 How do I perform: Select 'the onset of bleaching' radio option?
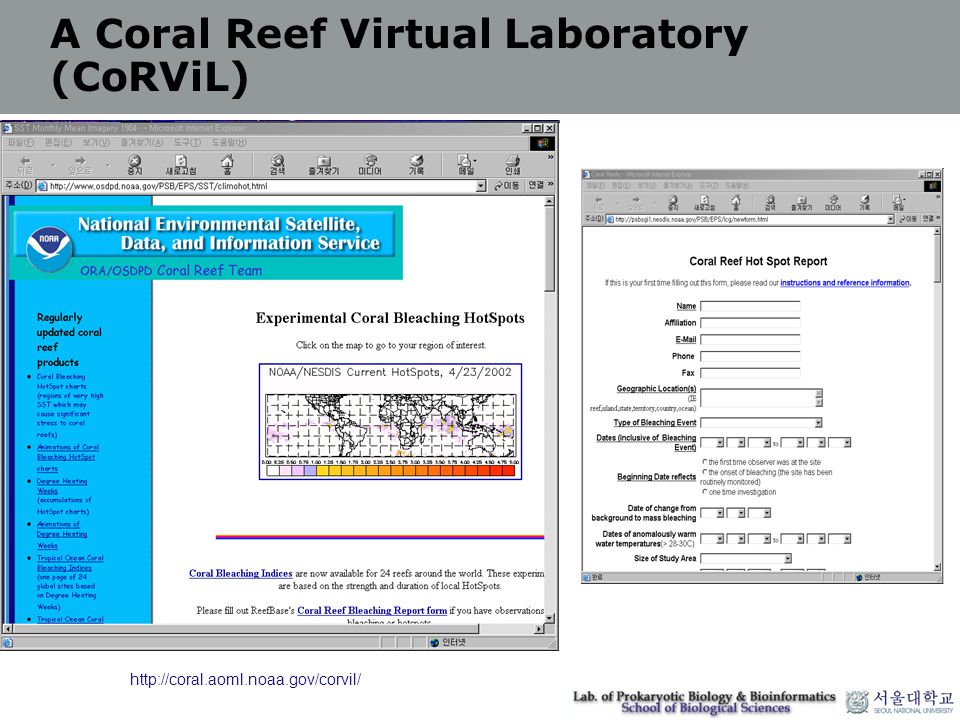pyautogui.click(x=705, y=472)
